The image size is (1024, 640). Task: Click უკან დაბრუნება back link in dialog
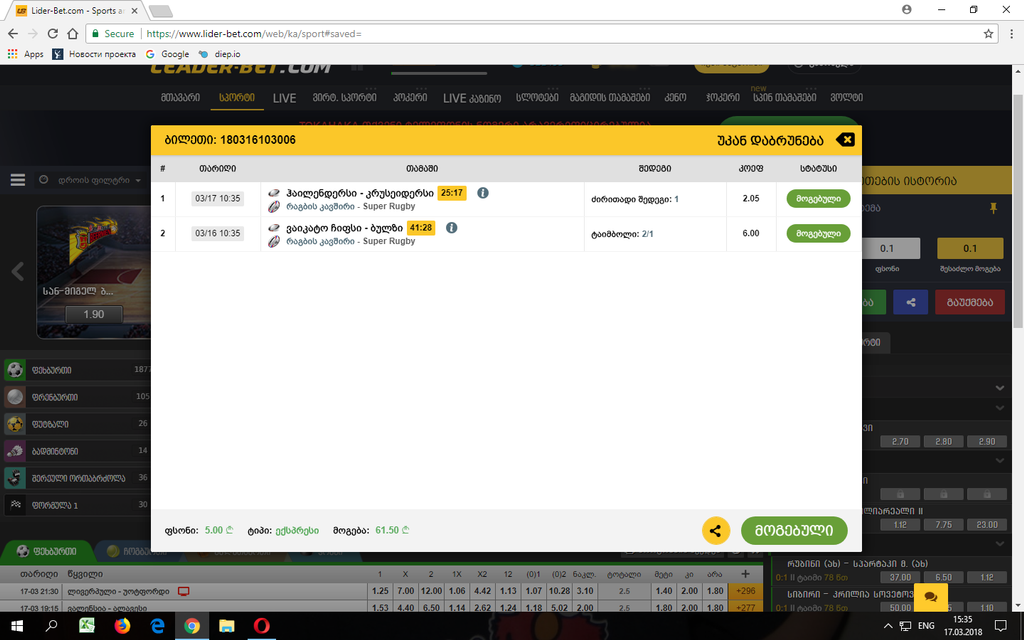click(770, 140)
